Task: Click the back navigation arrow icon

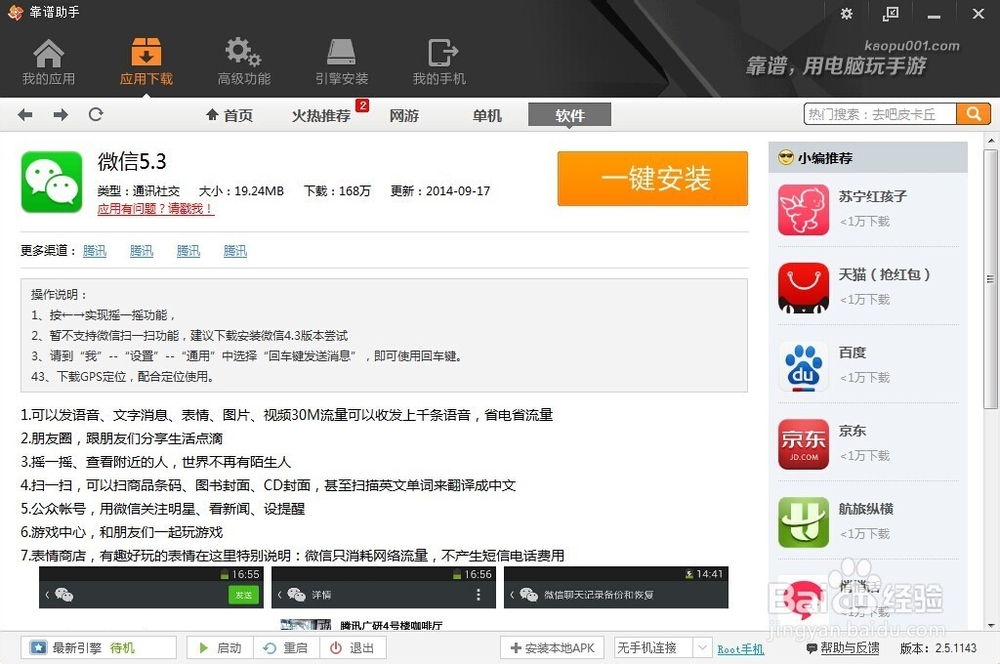Action: coord(24,114)
